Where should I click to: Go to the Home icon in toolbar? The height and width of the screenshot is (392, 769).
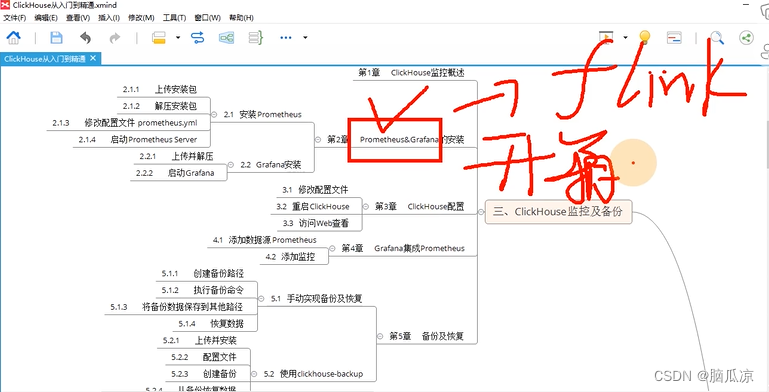(14, 37)
